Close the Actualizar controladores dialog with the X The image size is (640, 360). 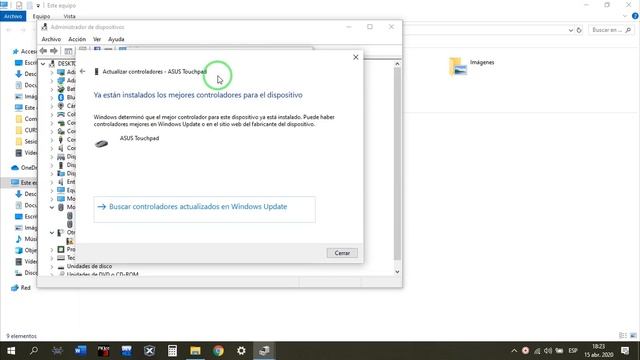tap(356, 57)
